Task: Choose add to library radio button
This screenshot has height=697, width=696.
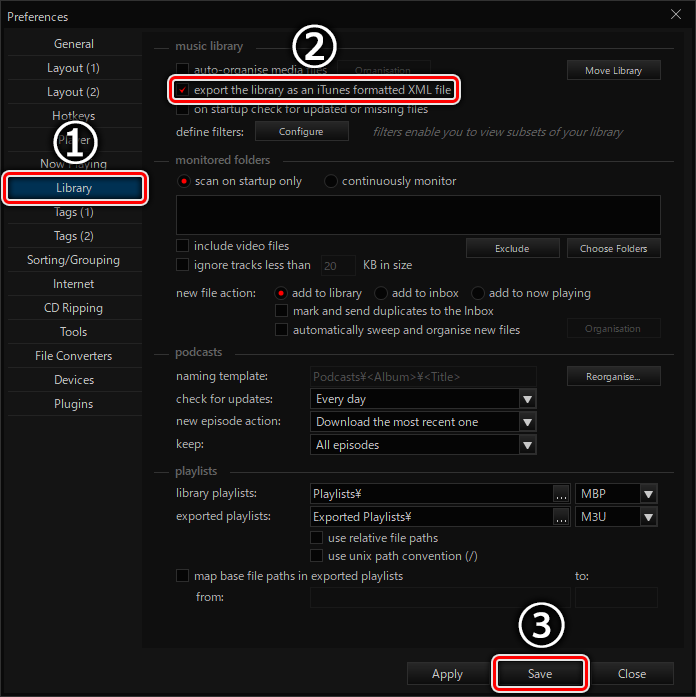Action: click(x=281, y=293)
